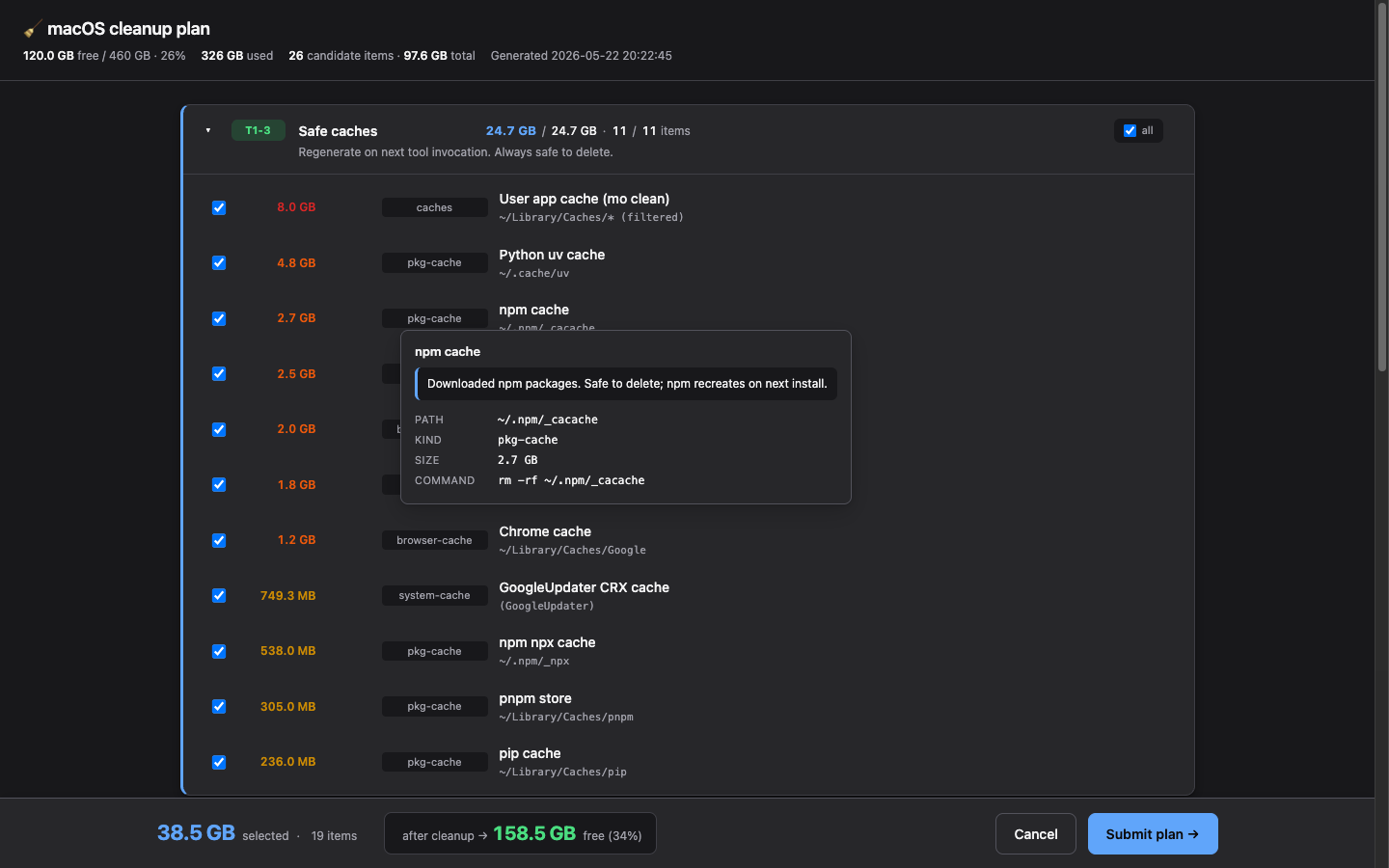Click the tooltip description about downloaded npm packages
1389x868 pixels.
coord(627,384)
